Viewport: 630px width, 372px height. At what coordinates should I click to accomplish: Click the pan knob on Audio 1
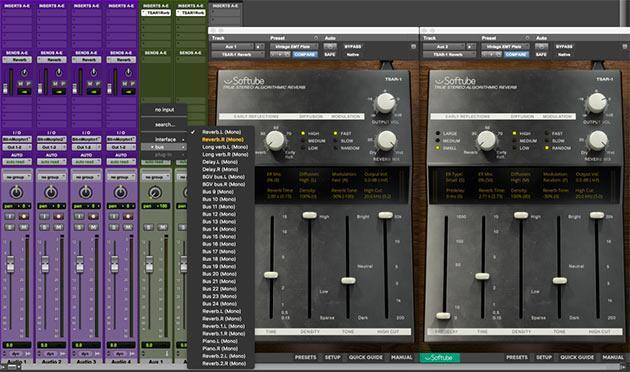16,192
